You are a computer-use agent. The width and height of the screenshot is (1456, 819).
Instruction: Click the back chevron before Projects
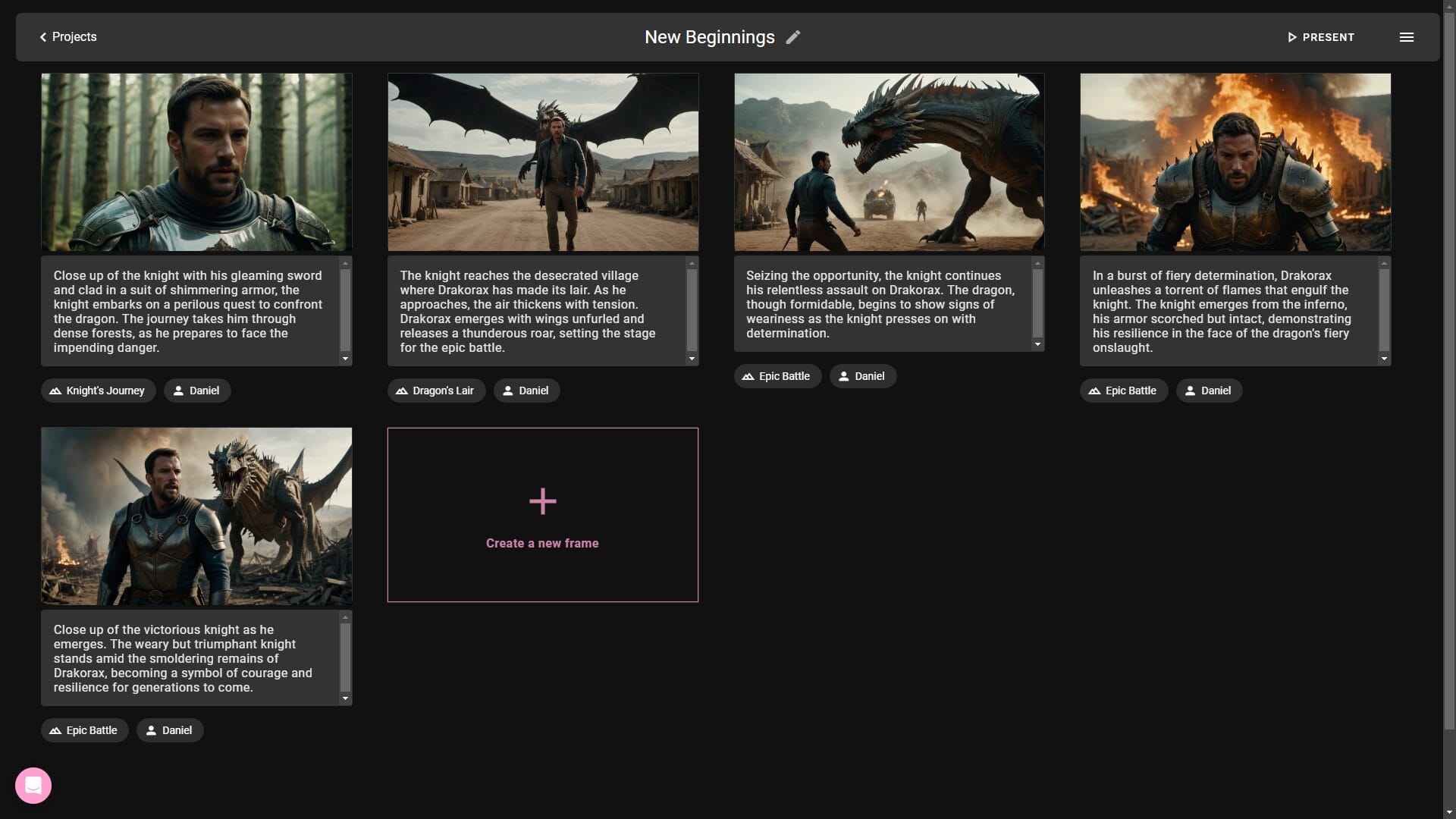click(x=42, y=36)
